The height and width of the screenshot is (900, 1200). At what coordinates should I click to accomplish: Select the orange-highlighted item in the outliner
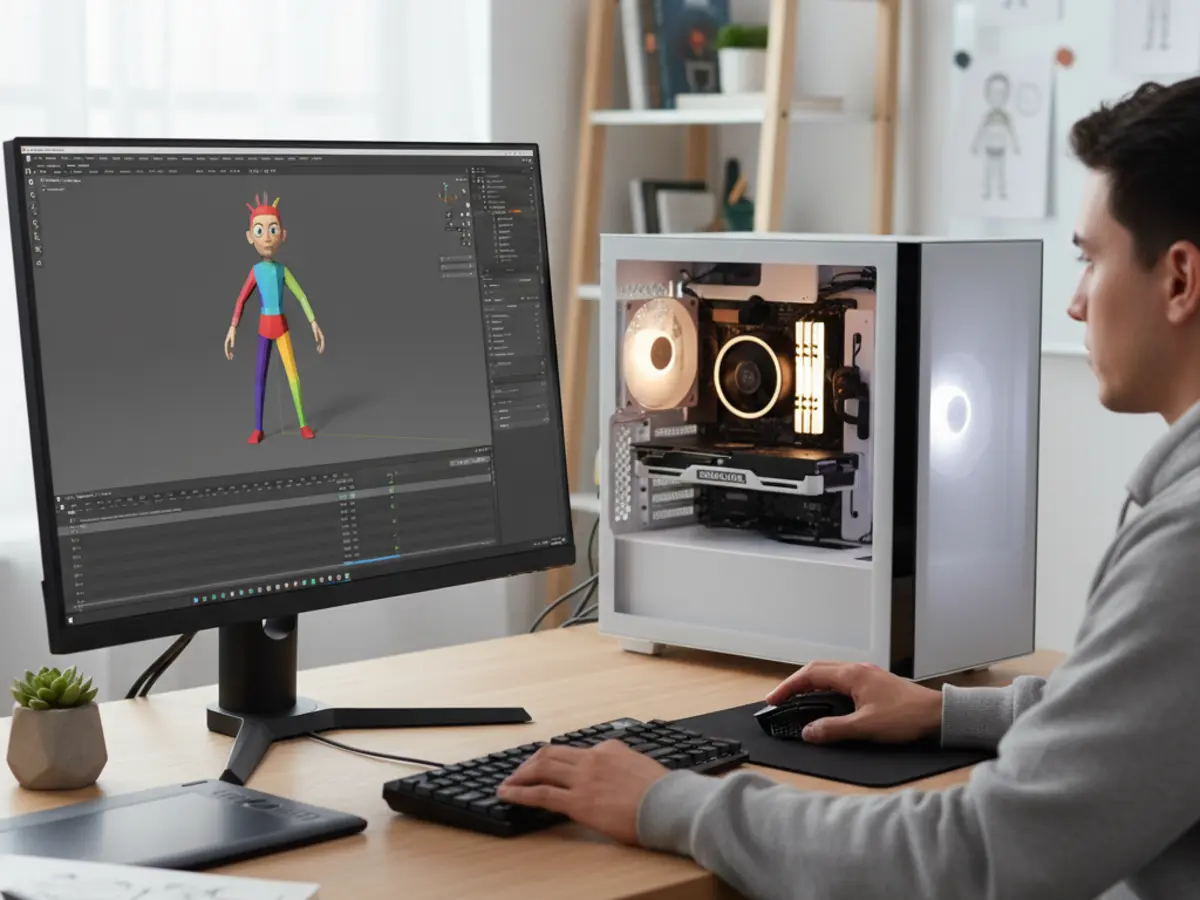click(x=514, y=211)
